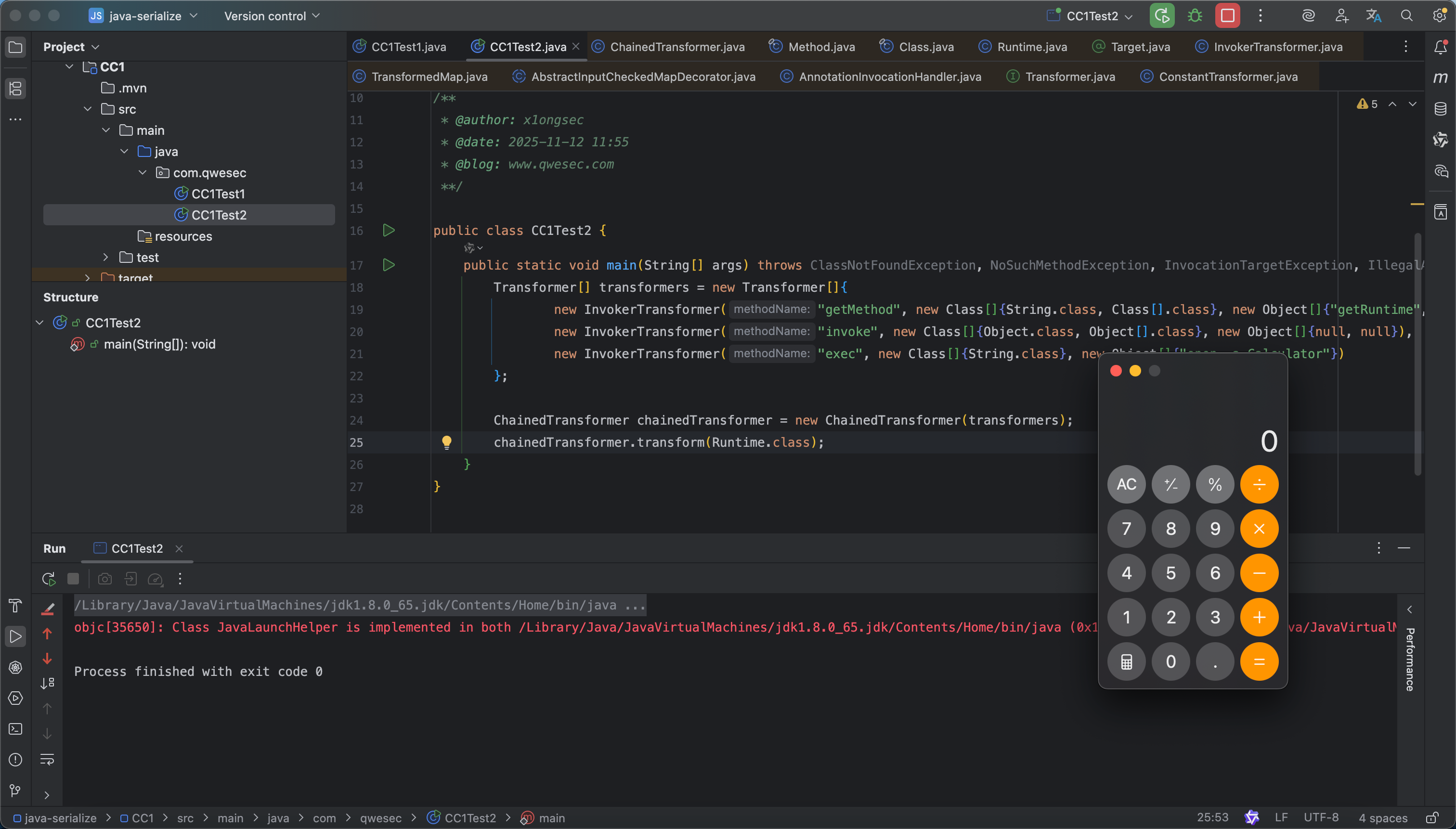
Task: Run main method from line 17 gutter
Action: pos(389,265)
